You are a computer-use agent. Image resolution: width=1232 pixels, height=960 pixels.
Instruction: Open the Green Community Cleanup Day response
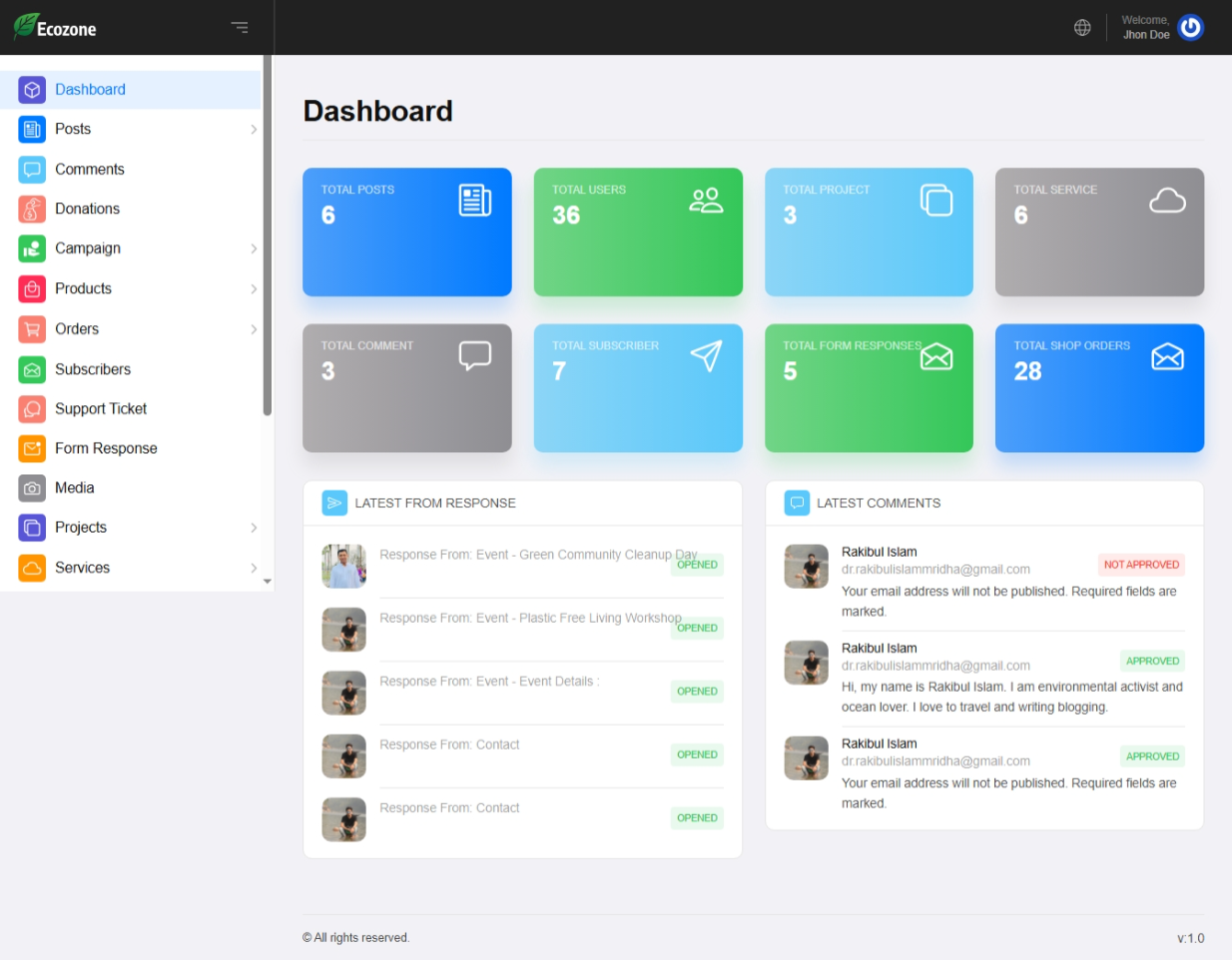[537, 555]
